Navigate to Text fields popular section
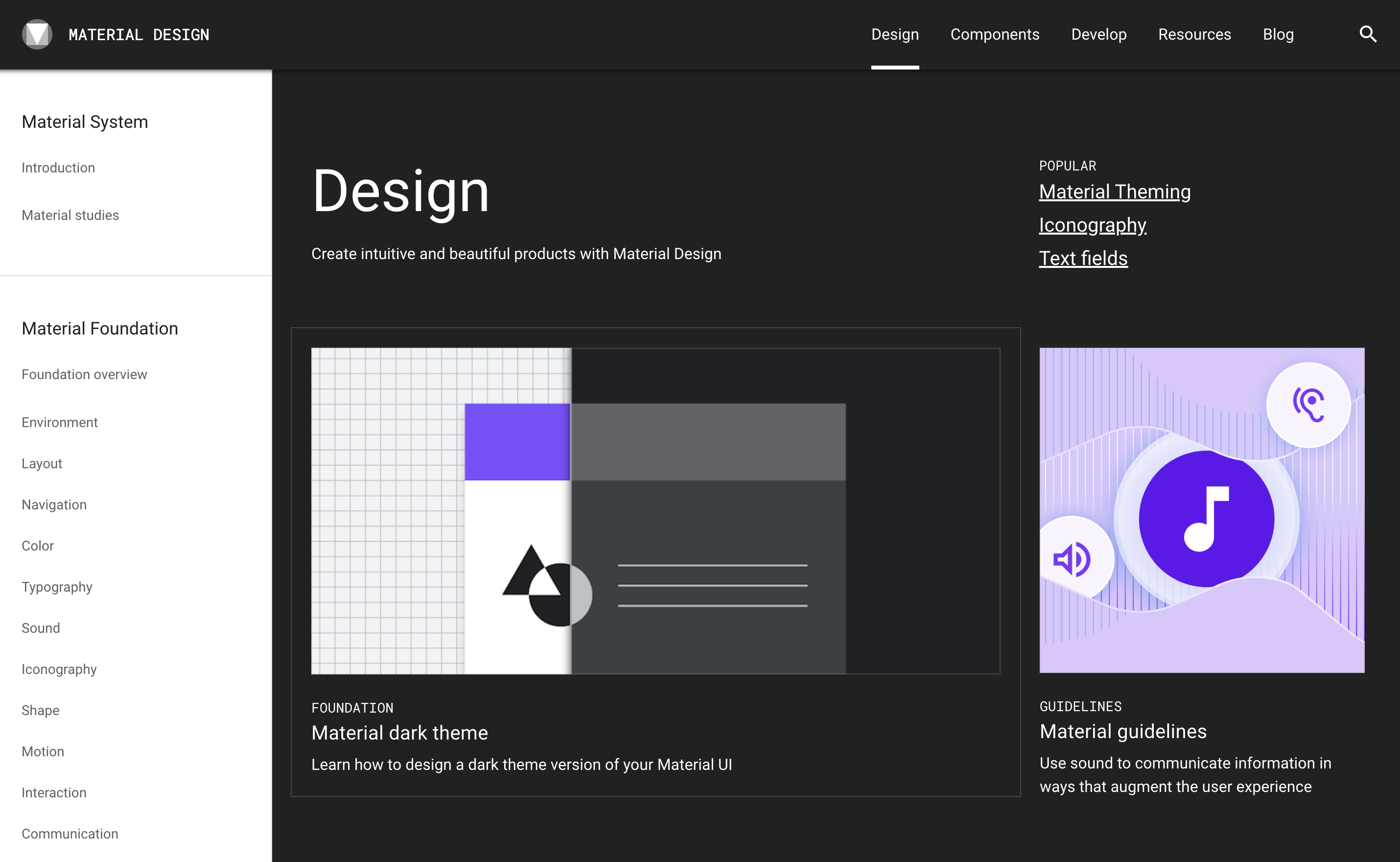Viewport: 1400px width, 862px height. 1083,258
